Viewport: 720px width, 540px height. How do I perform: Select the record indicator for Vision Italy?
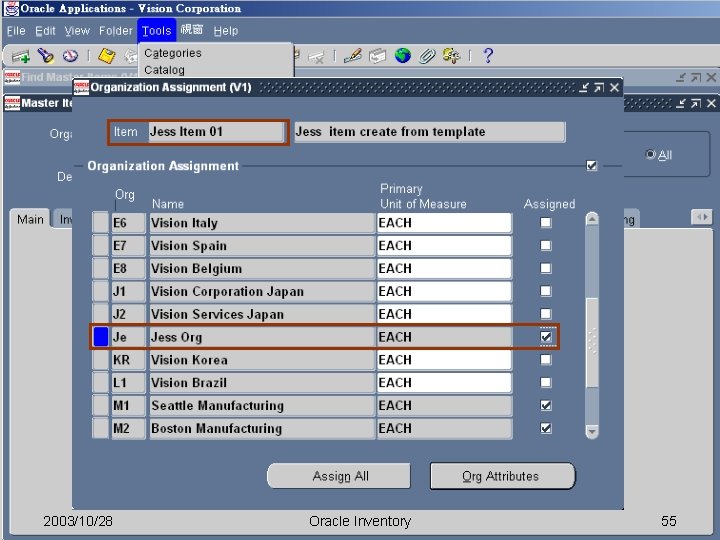click(101, 223)
